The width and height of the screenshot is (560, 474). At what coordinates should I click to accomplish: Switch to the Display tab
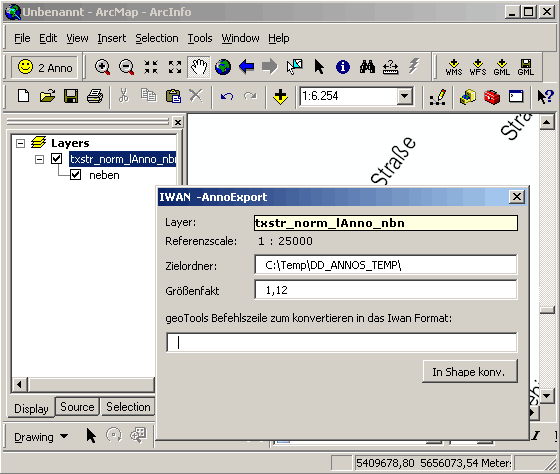31,408
